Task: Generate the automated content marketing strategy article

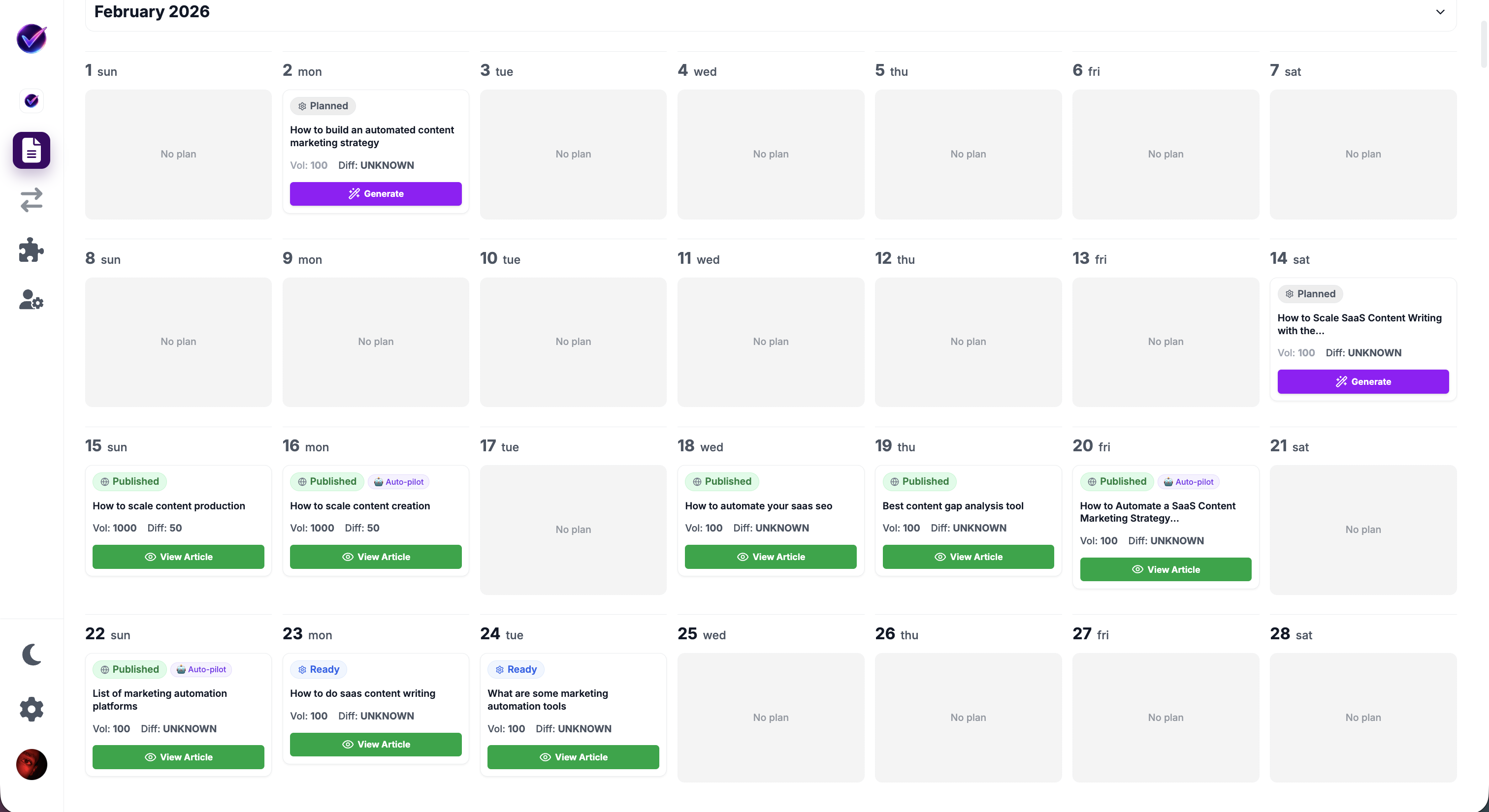Action: 376,193
